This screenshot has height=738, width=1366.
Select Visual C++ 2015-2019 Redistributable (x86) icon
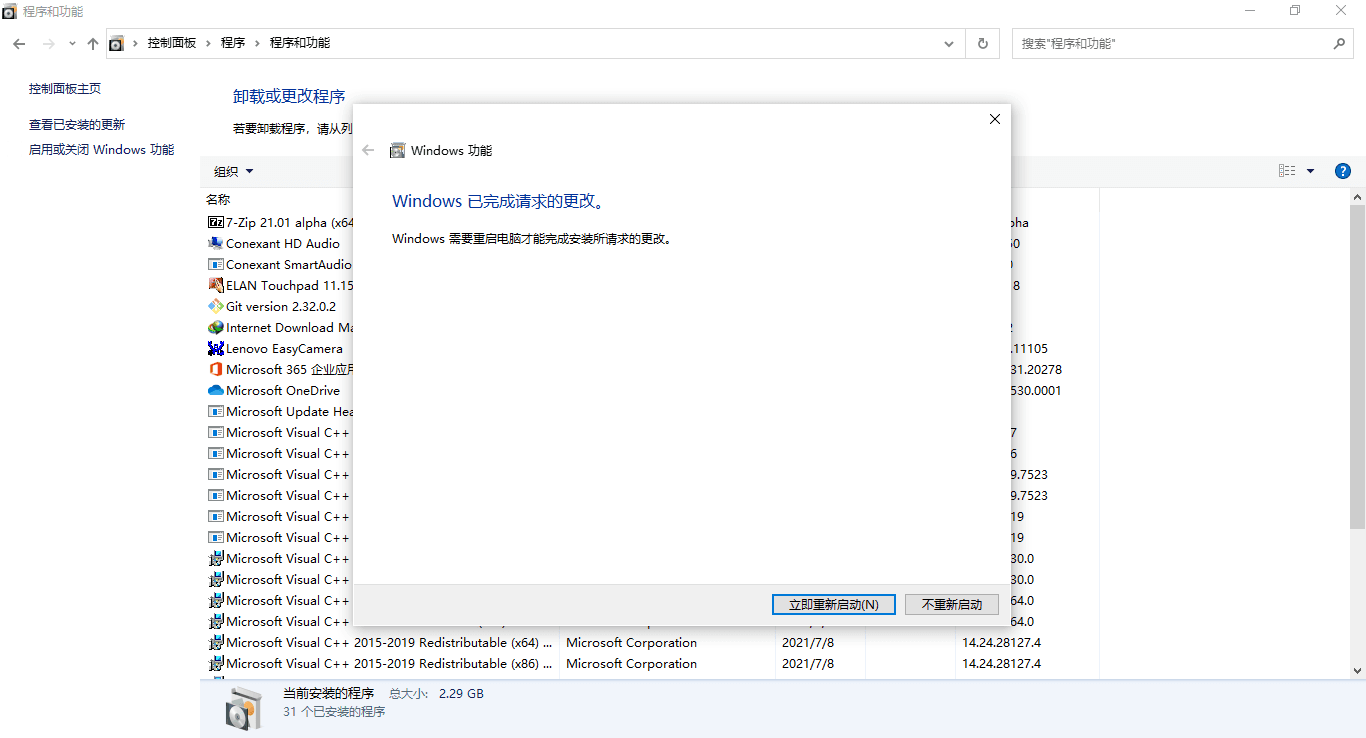click(216, 663)
